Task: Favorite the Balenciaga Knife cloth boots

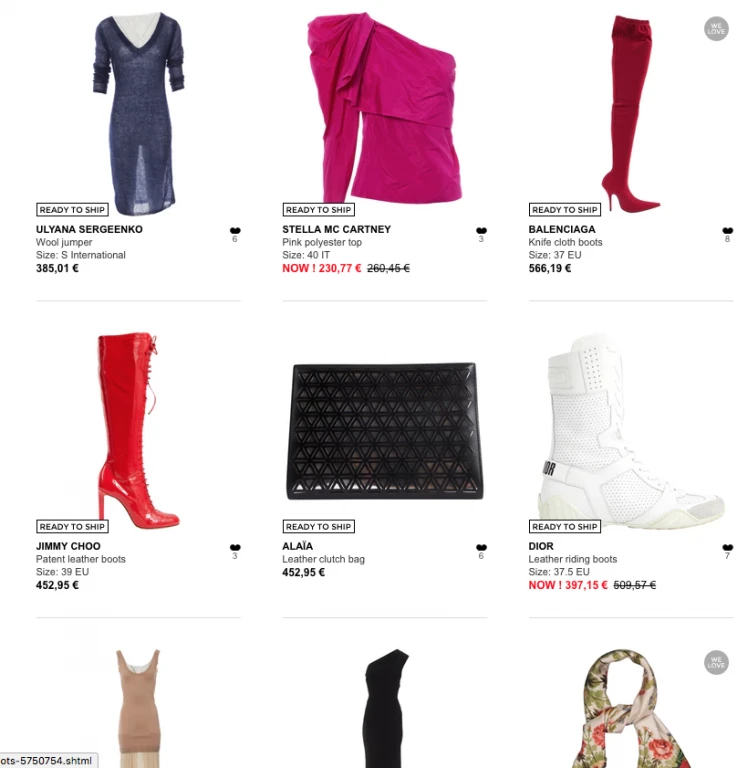Action: pos(728,230)
